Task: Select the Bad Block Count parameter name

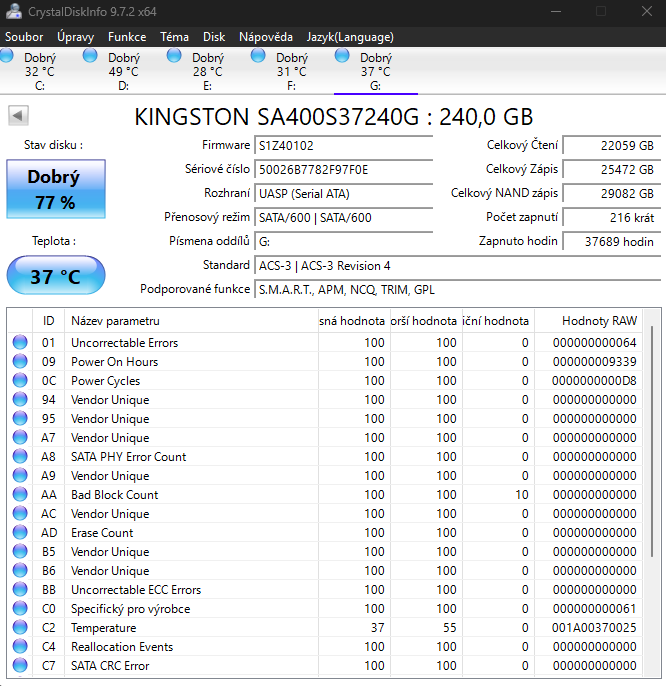Action: [114, 495]
